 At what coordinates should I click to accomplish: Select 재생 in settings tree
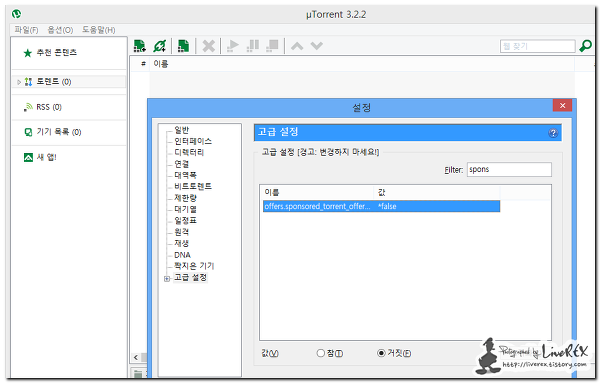tap(182, 243)
